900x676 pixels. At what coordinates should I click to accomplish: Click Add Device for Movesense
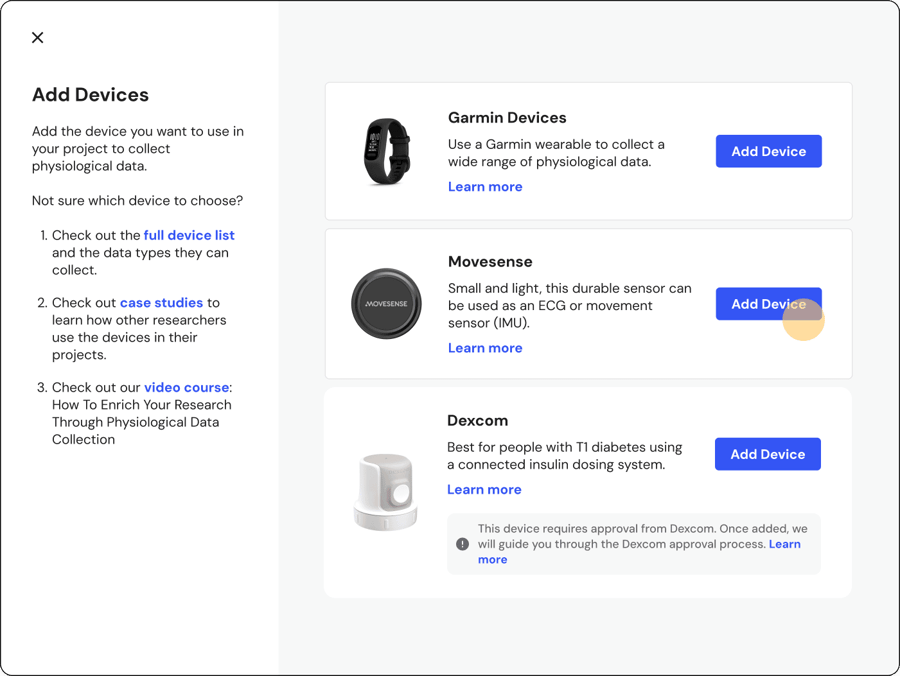tap(768, 303)
